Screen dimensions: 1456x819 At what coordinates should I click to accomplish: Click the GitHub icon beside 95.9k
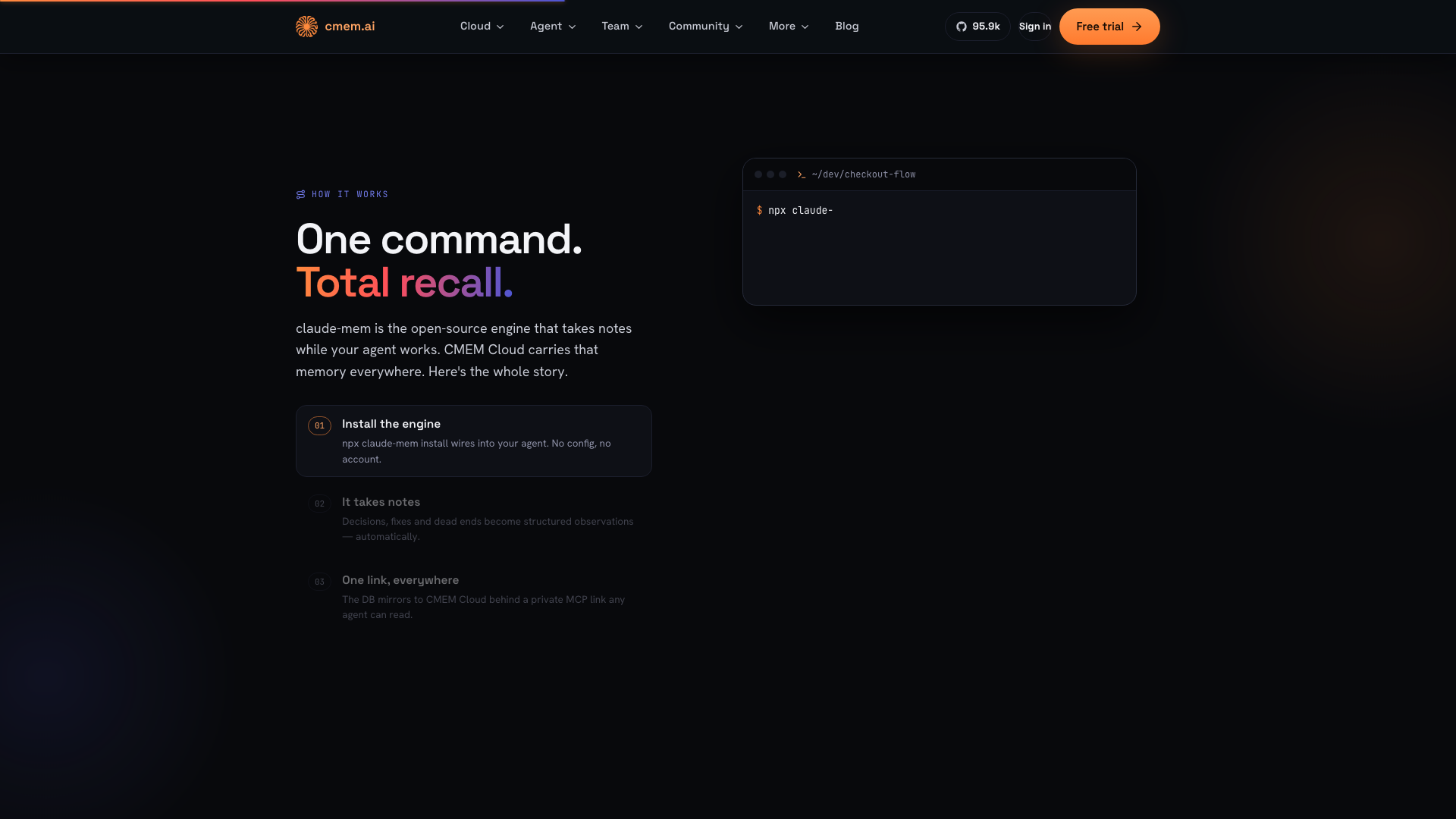(962, 27)
